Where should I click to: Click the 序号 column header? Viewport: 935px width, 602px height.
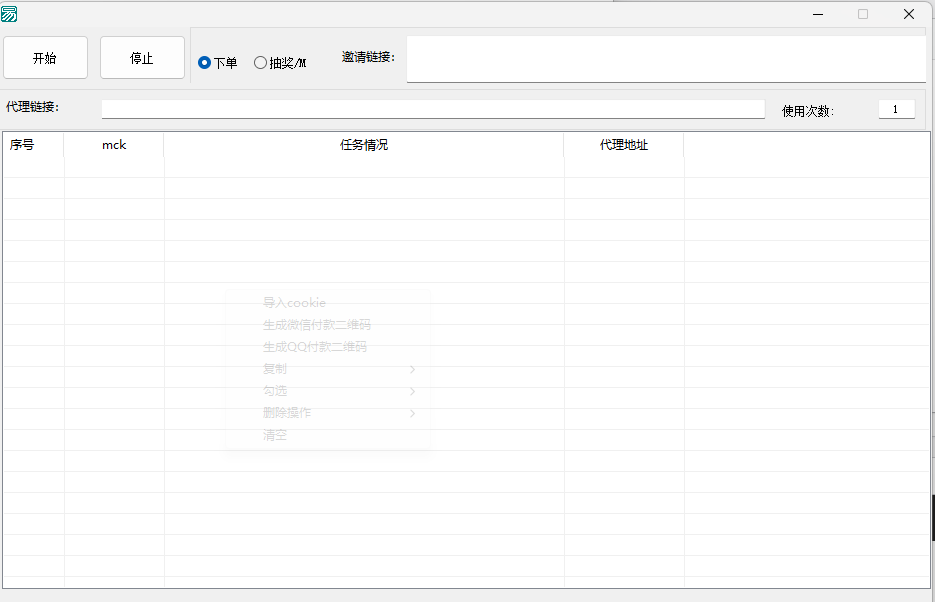(22, 145)
